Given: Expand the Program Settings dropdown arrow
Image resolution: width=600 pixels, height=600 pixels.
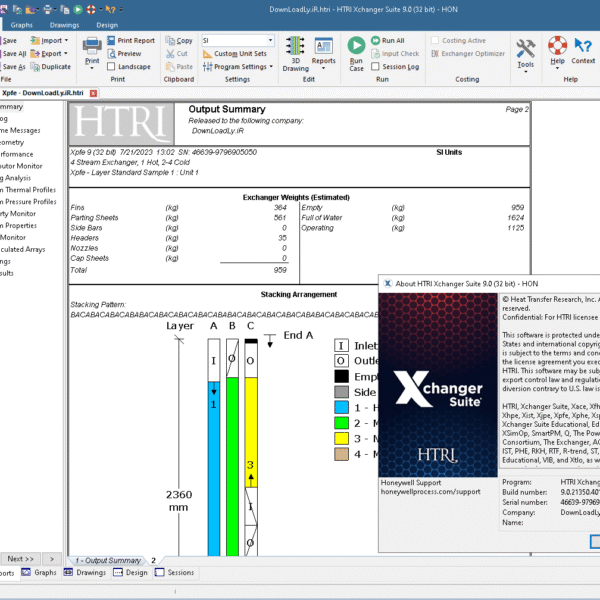Looking at the screenshot, I should [x=271, y=67].
